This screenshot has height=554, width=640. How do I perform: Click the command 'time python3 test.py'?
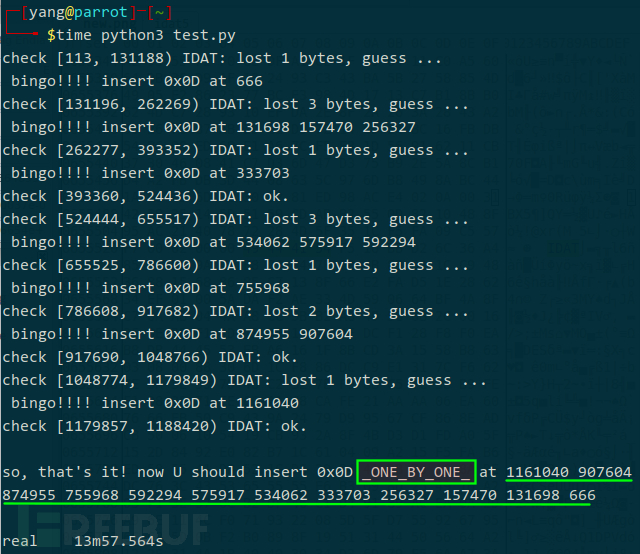[x=146, y=35]
